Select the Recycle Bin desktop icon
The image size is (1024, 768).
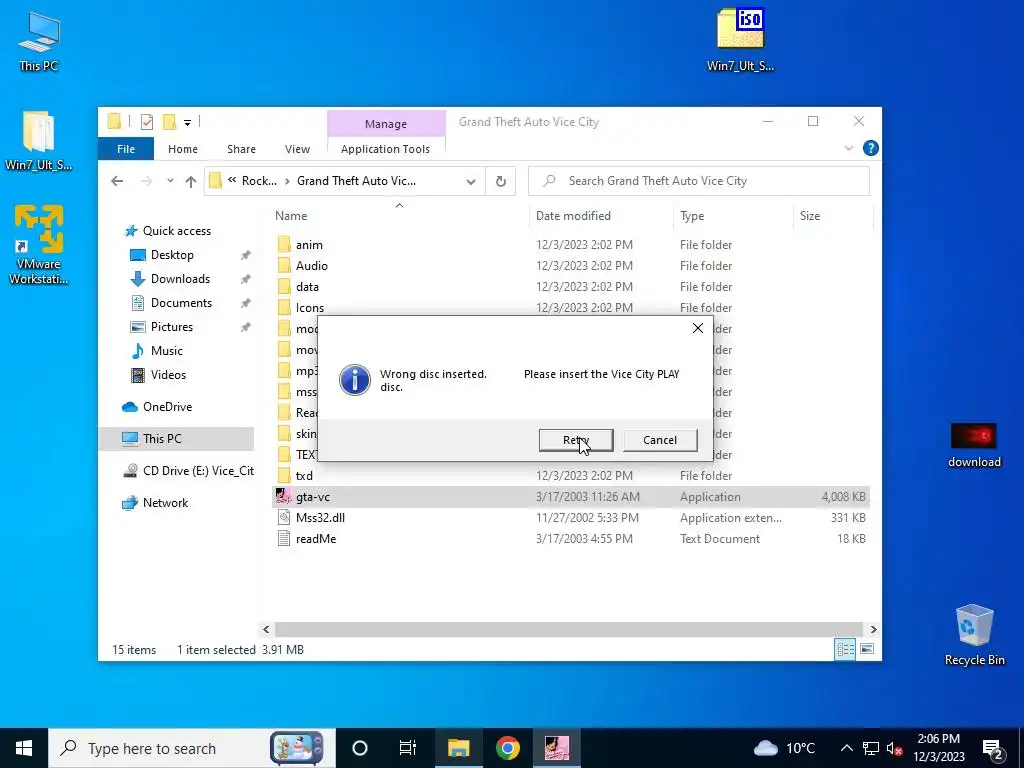(x=974, y=635)
